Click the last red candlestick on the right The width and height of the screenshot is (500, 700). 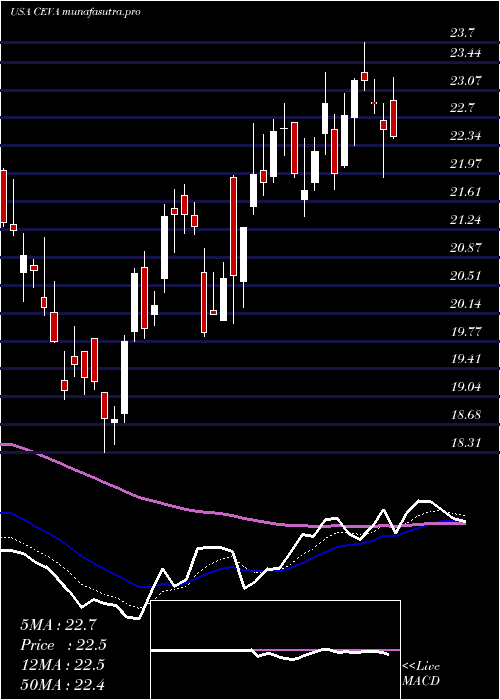[x=393, y=118]
